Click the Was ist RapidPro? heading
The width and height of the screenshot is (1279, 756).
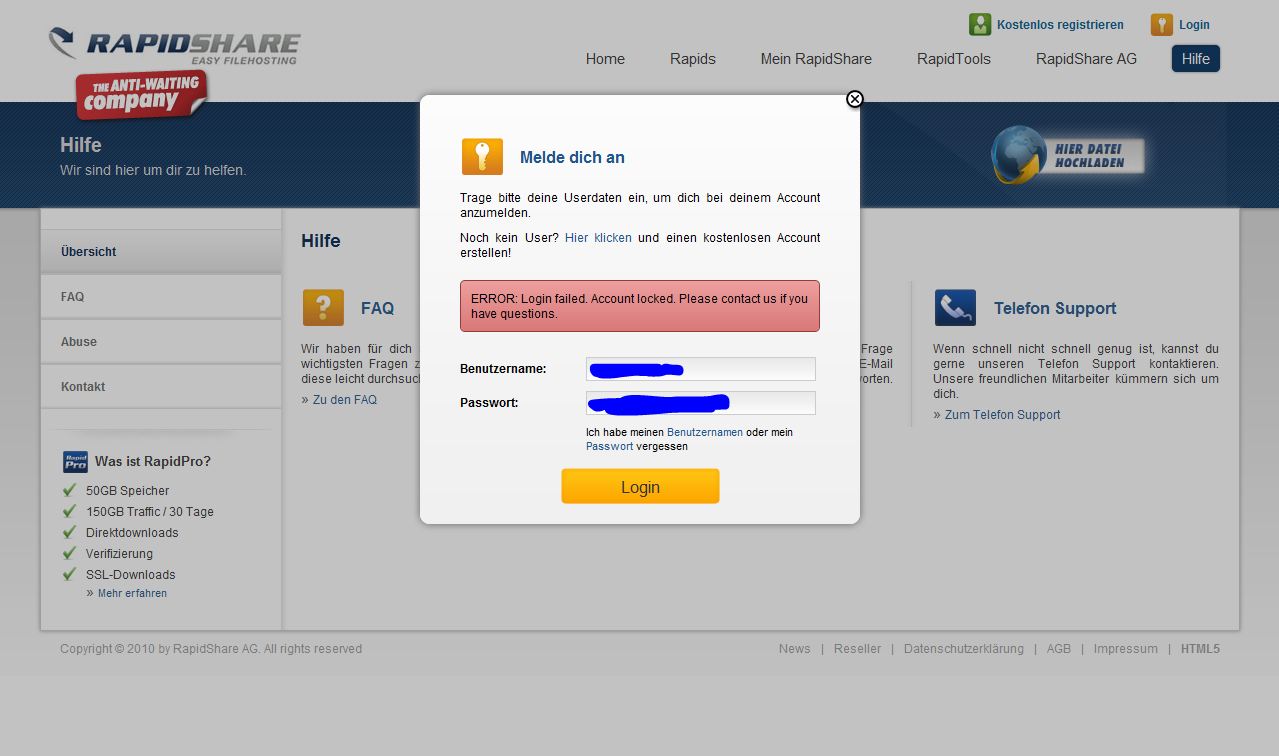pyautogui.click(x=153, y=461)
